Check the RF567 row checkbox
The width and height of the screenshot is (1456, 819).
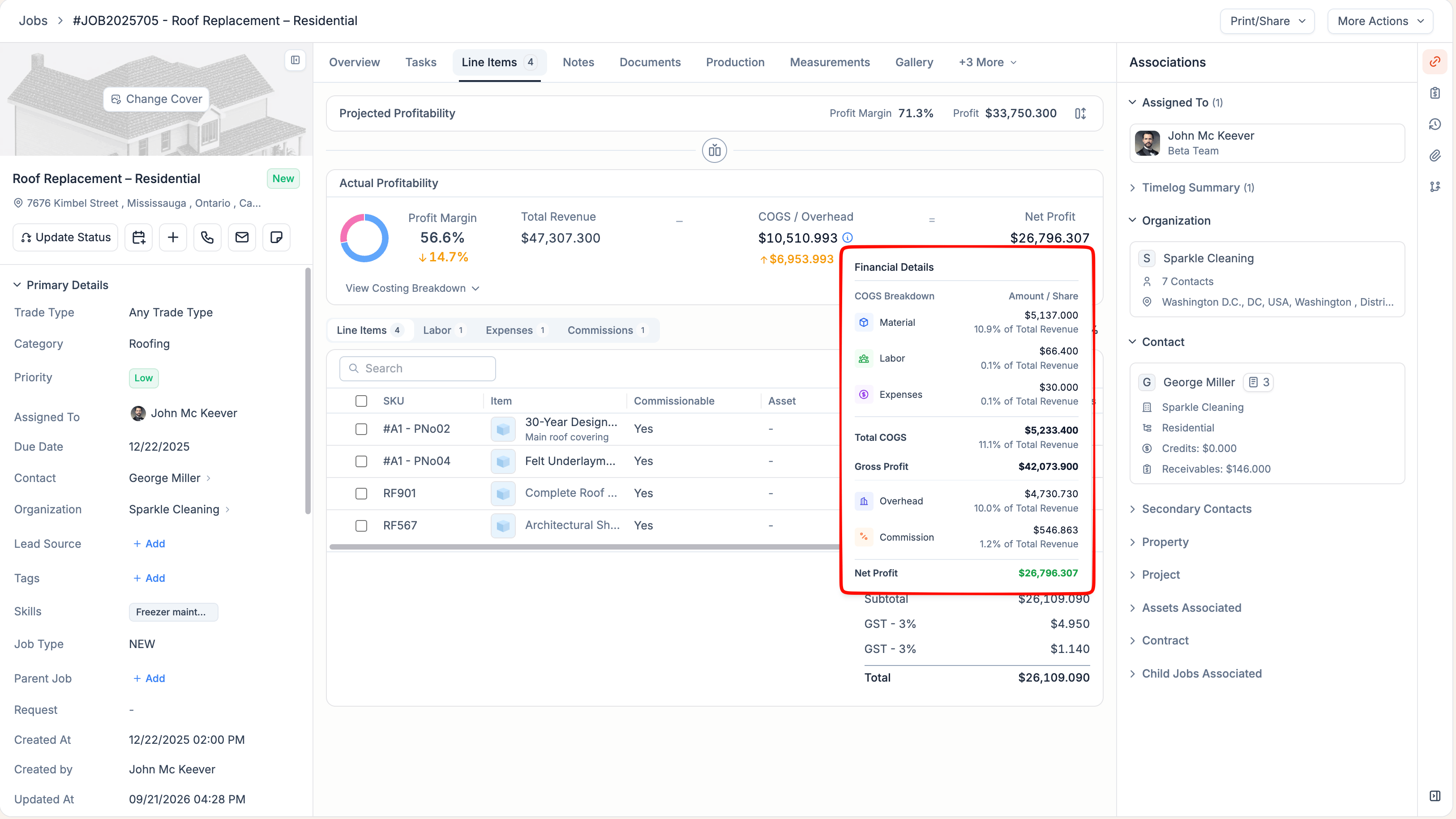pos(361,526)
